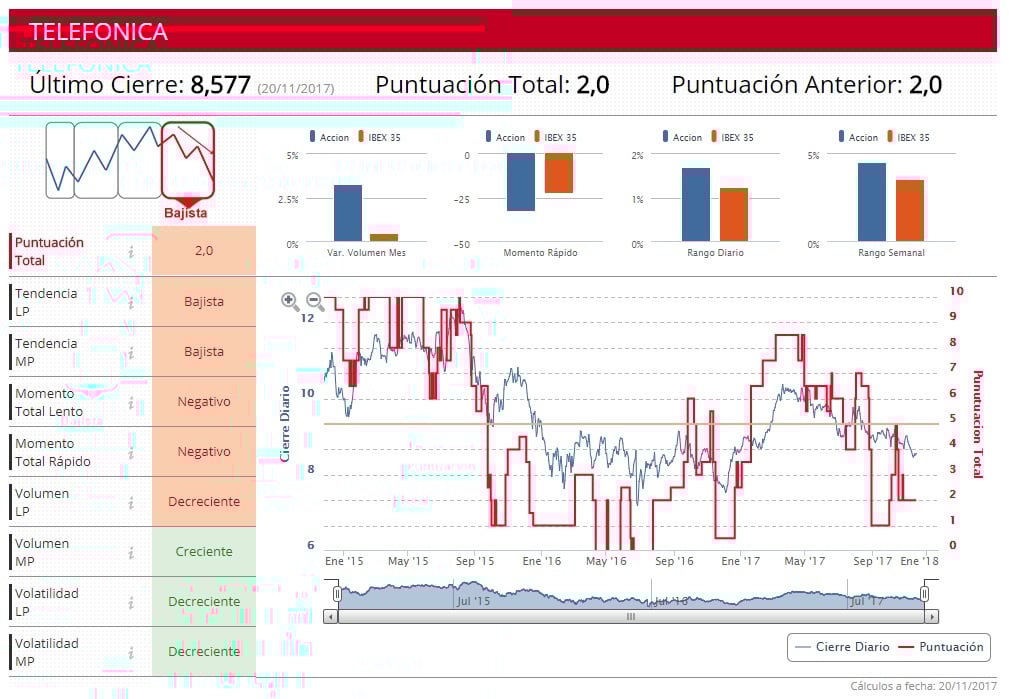Toggle Accion legend in Rango Semanal chart
Image resolution: width=1009 pixels, height=699 pixels.
point(858,137)
